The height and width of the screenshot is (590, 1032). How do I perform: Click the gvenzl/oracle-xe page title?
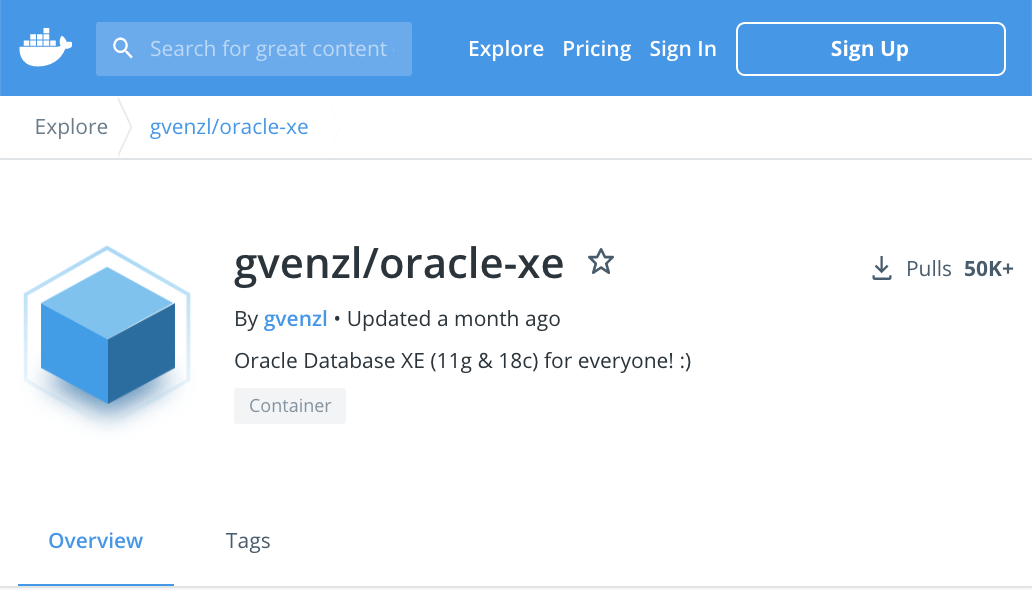point(399,265)
